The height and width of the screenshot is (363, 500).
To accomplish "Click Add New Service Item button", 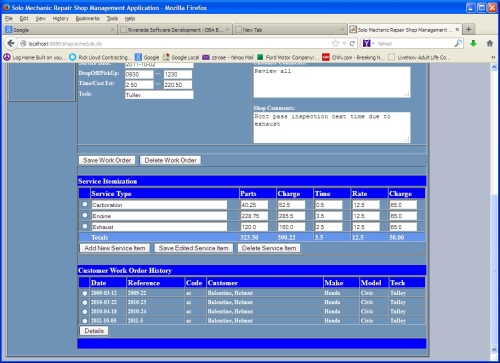I will (x=115, y=248).
